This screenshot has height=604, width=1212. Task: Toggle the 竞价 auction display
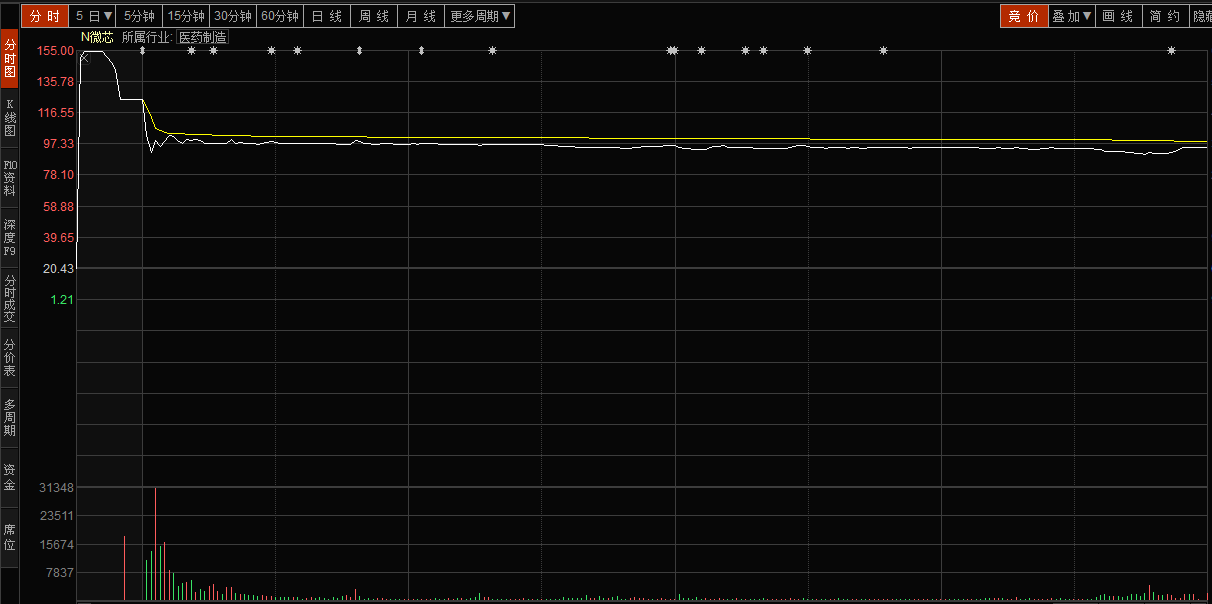pos(1024,16)
